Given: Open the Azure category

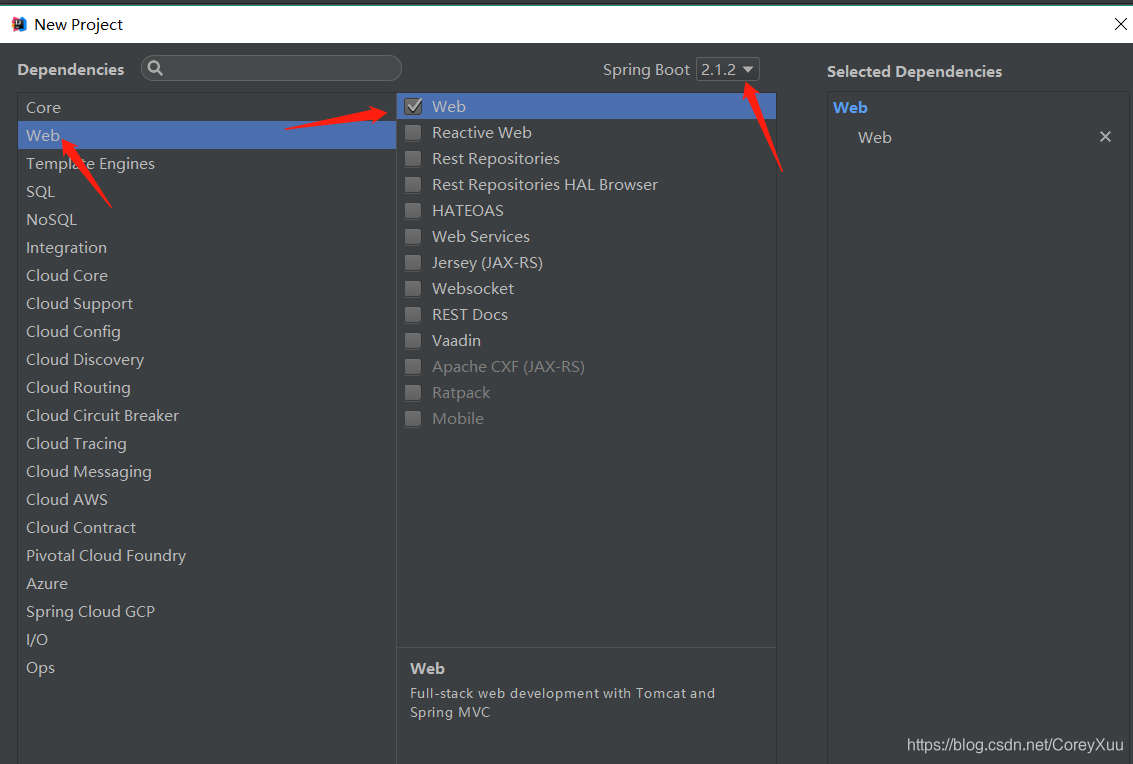Looking at the screenshot, I should tap(207, 583).
